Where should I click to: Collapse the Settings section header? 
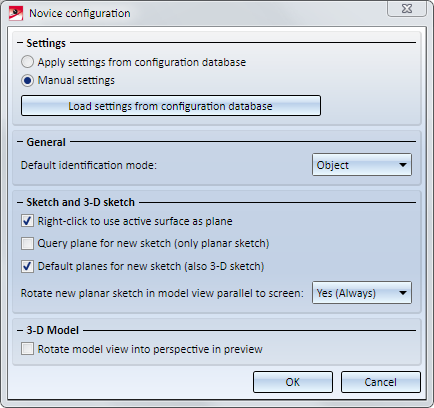tap(20, 43)
